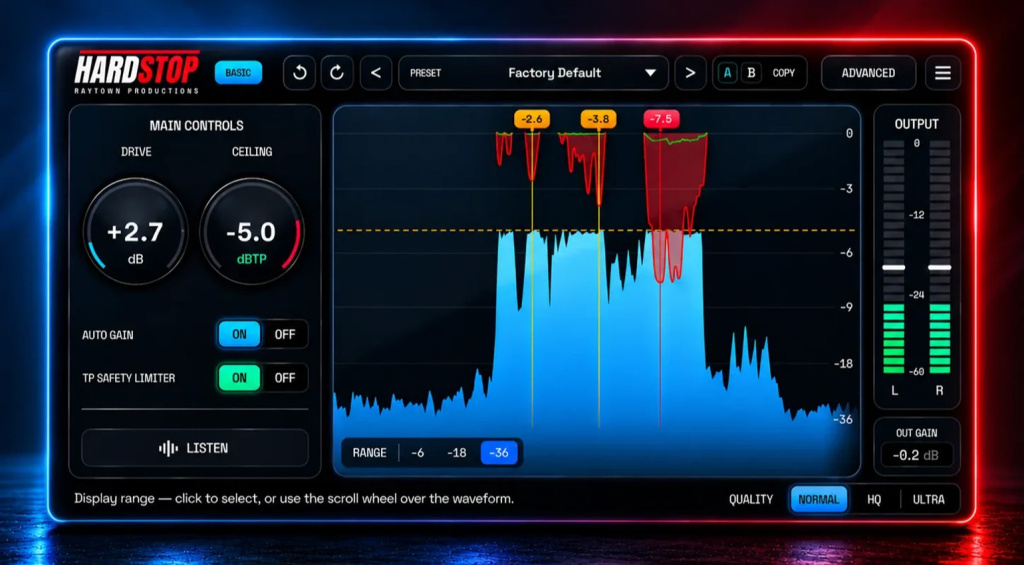Viewport: 1024px width, 565px height.
Task: Click the undo arrow icon
Action: click(300, 73)
